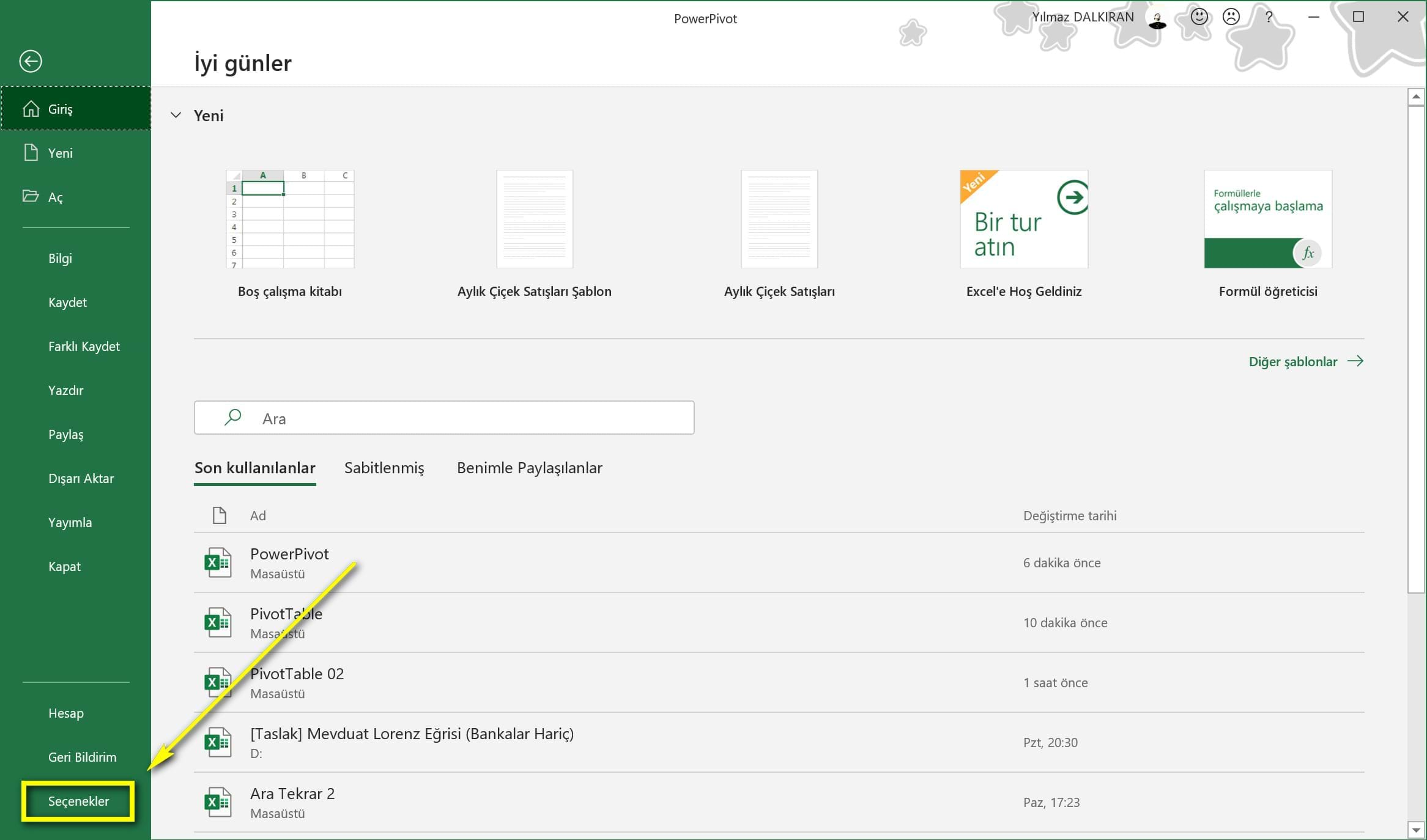The image size is (1427, 840).
Task: Open the Giriş home page
Action: coord(76,109)
